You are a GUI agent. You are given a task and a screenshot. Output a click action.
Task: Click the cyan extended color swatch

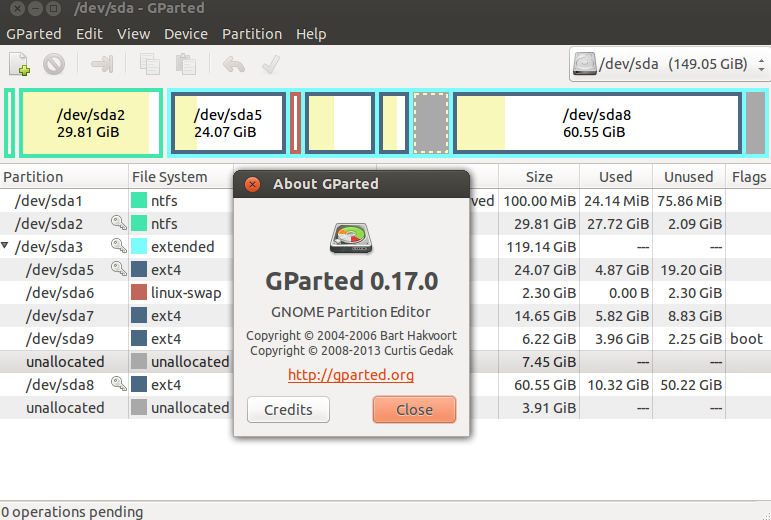139,246
